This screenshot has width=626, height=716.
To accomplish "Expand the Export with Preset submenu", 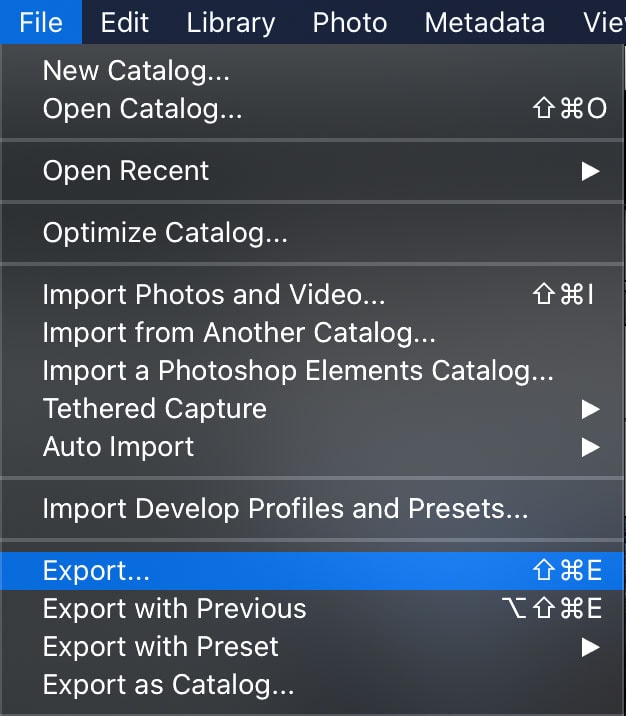I will pos(313,647).
